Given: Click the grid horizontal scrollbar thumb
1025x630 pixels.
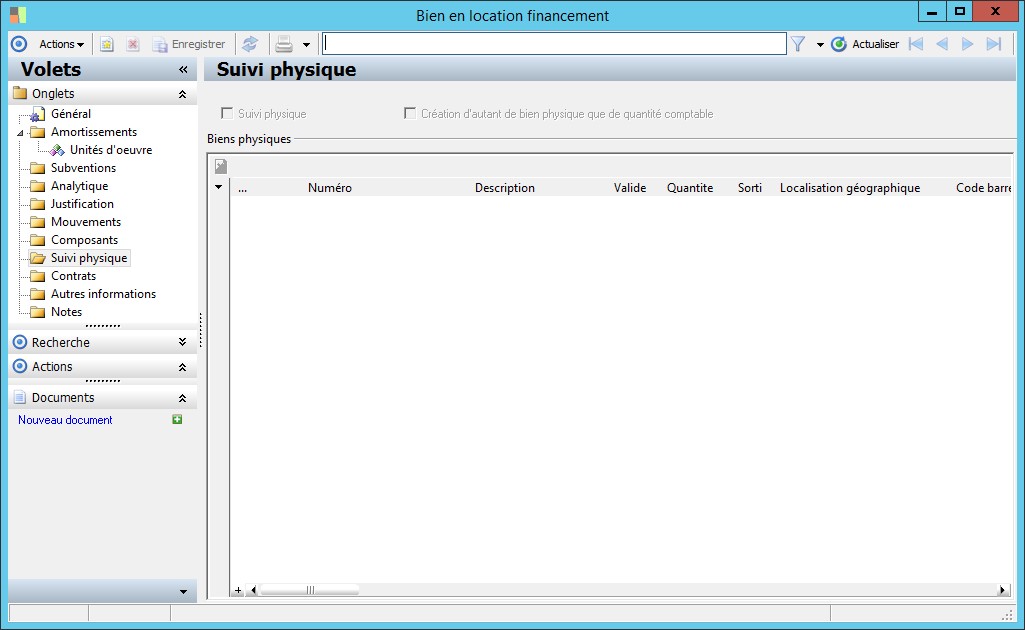Looking at the screenshot, I should tap(310, 590).
